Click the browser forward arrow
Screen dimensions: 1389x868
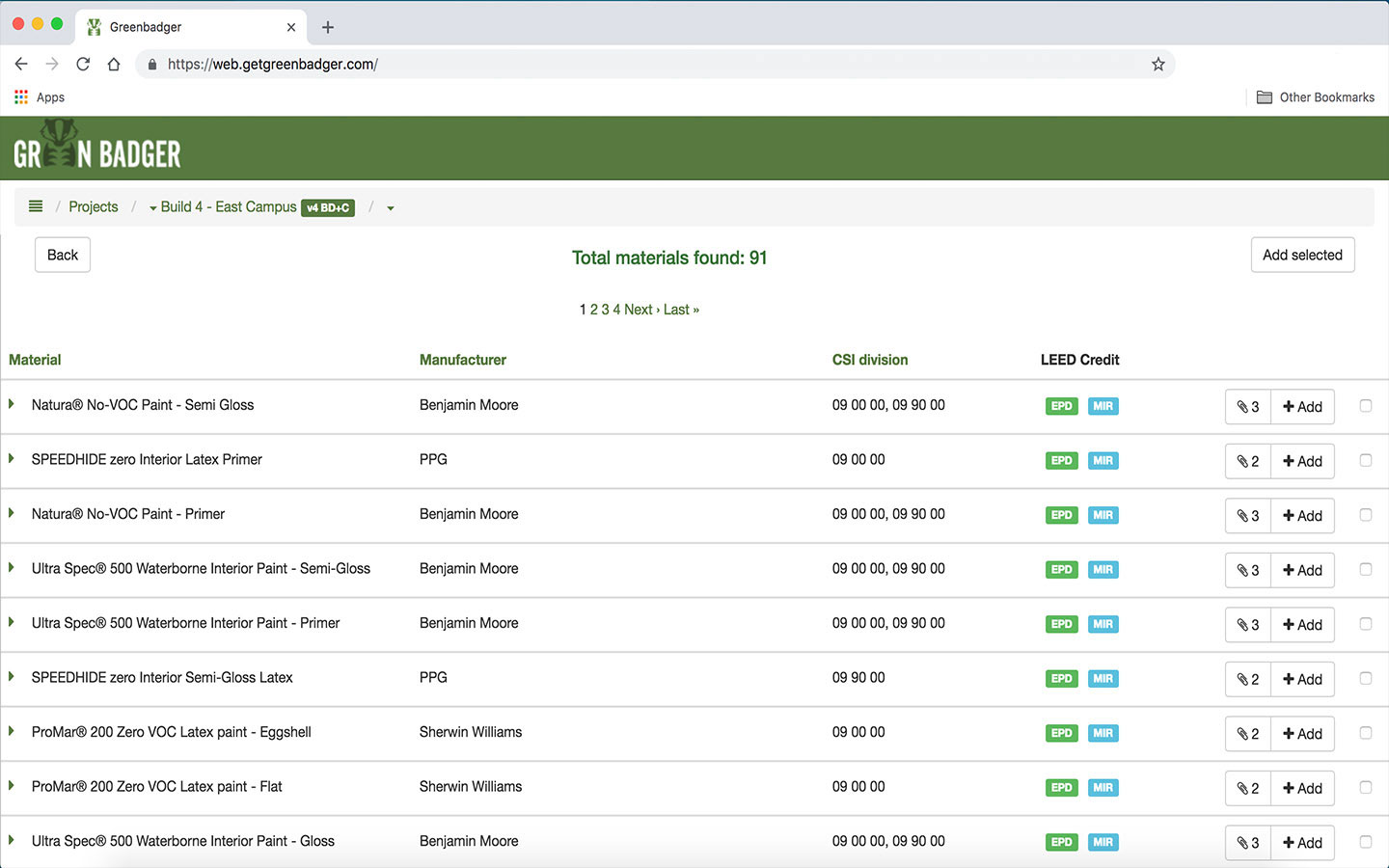click(52, 64)
